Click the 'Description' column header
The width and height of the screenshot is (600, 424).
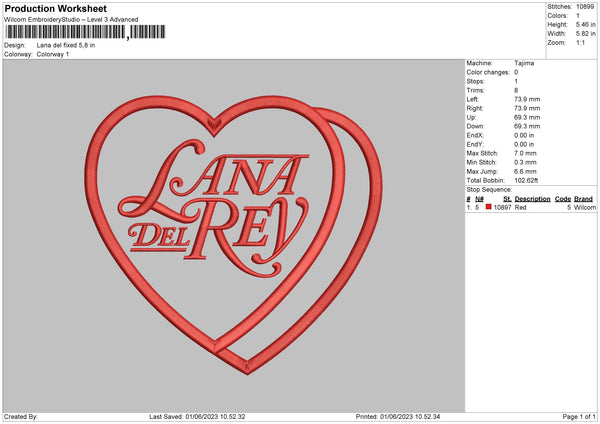pos(532,199)
